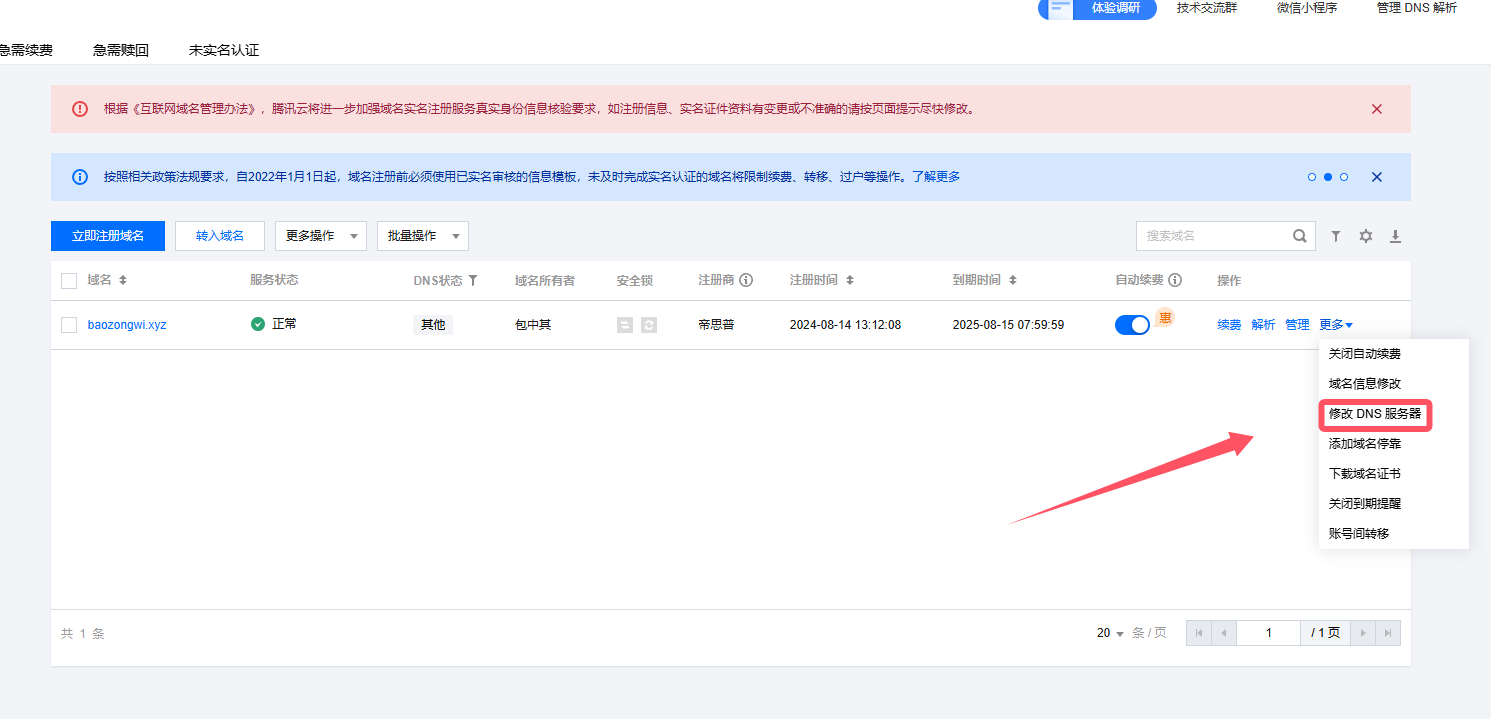Click the page number input box
The width and height of the screenshot is (1491, 719).
coord(1268,633)
